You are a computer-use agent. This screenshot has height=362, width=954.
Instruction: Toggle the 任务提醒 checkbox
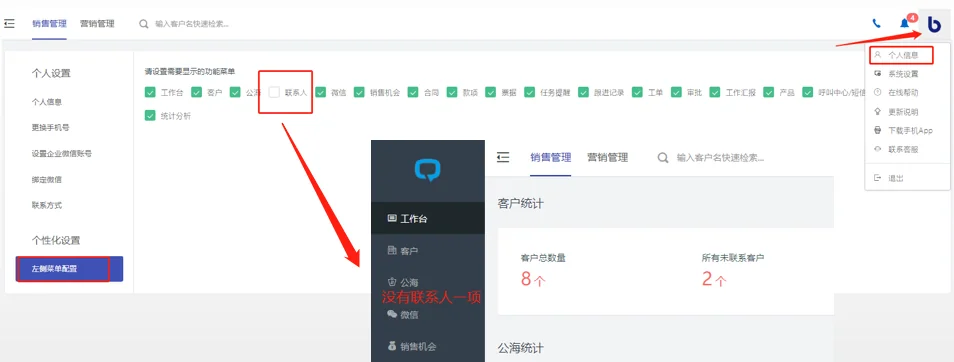[x=530, y=92]
